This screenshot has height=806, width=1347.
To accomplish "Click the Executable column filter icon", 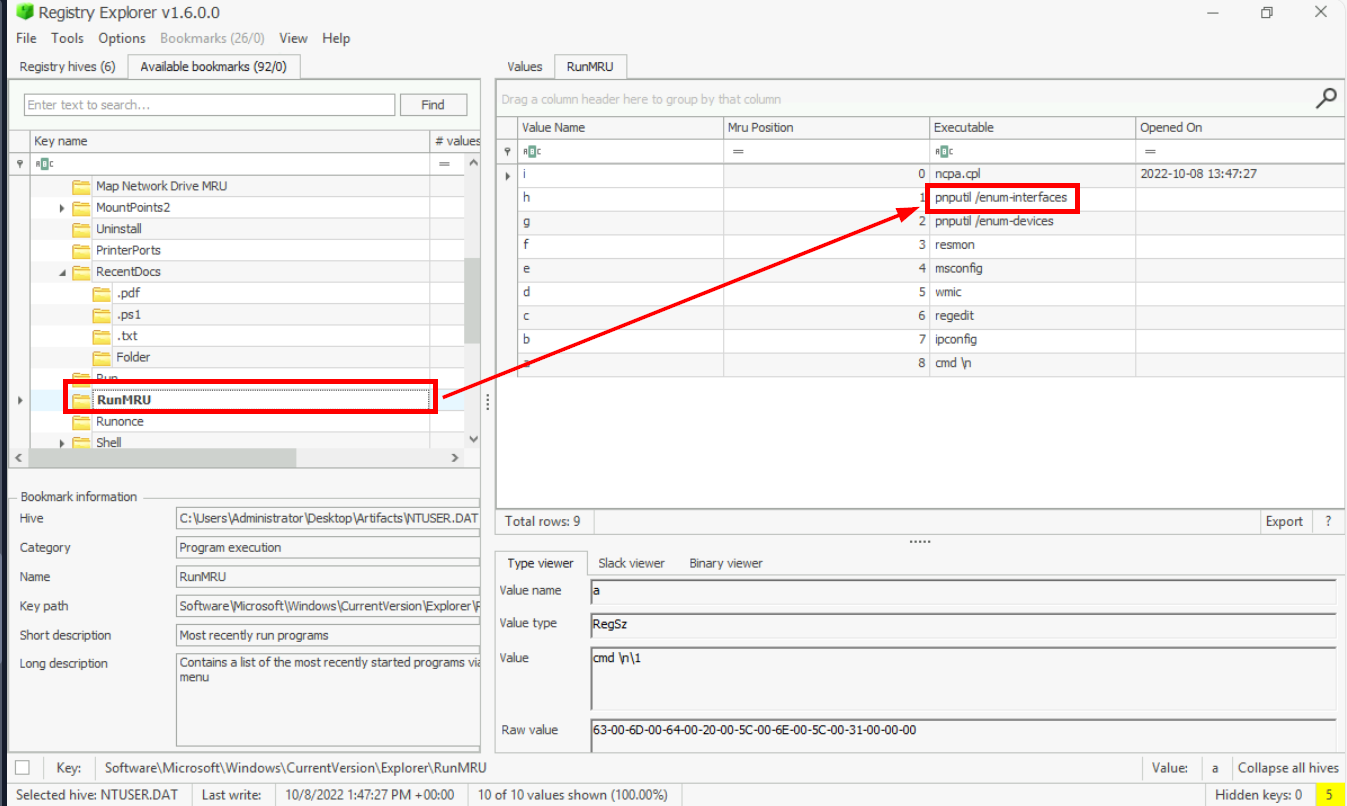I will (x=944, y=152).
